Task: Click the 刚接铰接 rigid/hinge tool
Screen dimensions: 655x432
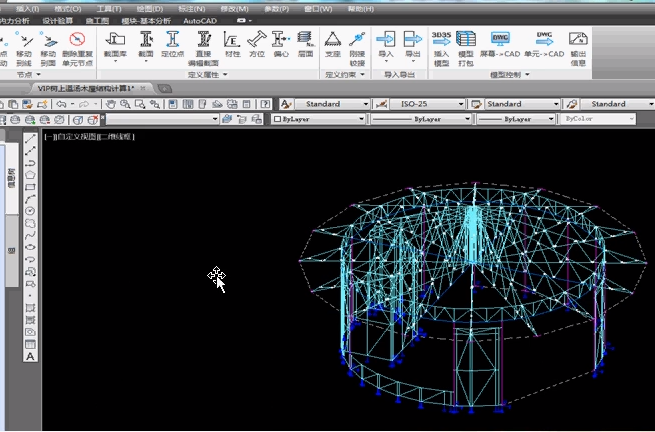Action: [357, 48]
